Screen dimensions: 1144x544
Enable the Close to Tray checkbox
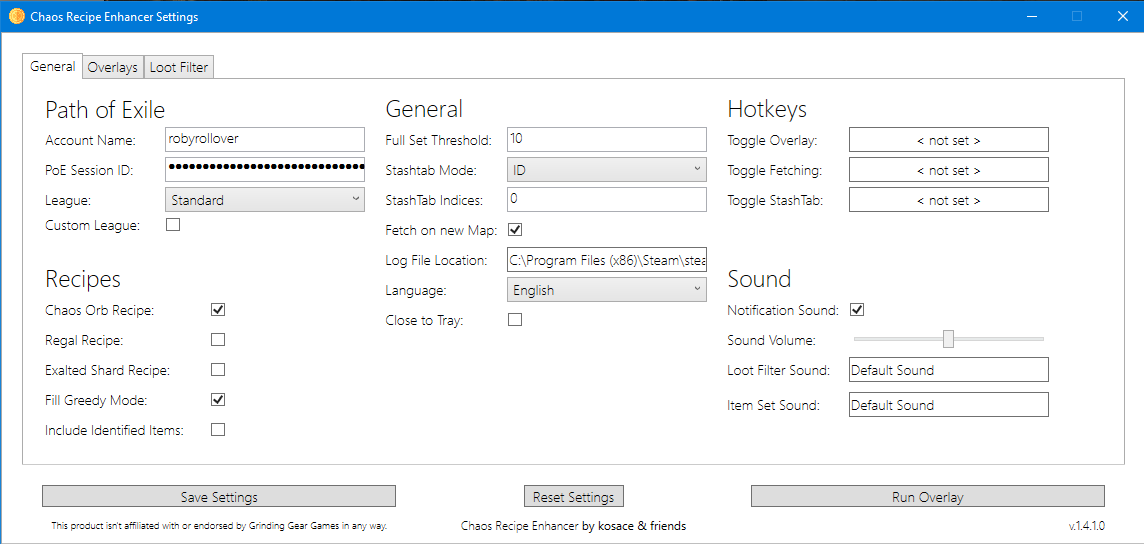[x=515, y=319]
